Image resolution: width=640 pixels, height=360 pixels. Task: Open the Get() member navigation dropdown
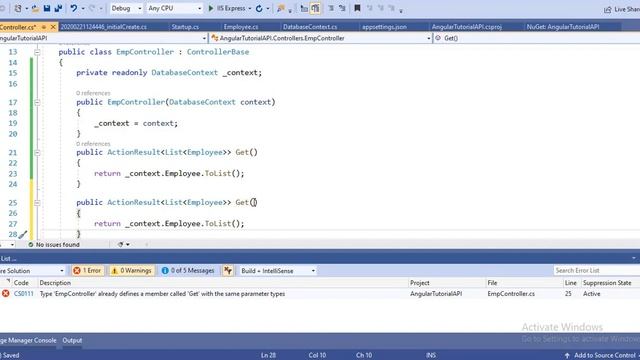pyautogui.click(x=536, y=38)
